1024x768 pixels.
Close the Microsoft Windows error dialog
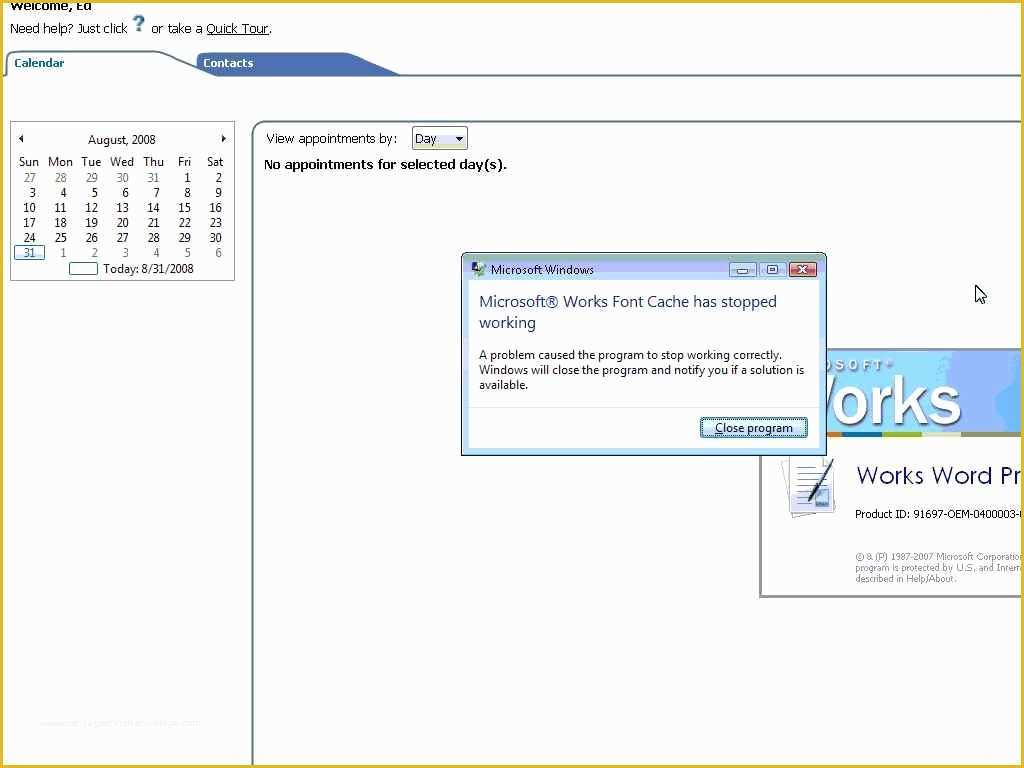(x=803, y=270)
